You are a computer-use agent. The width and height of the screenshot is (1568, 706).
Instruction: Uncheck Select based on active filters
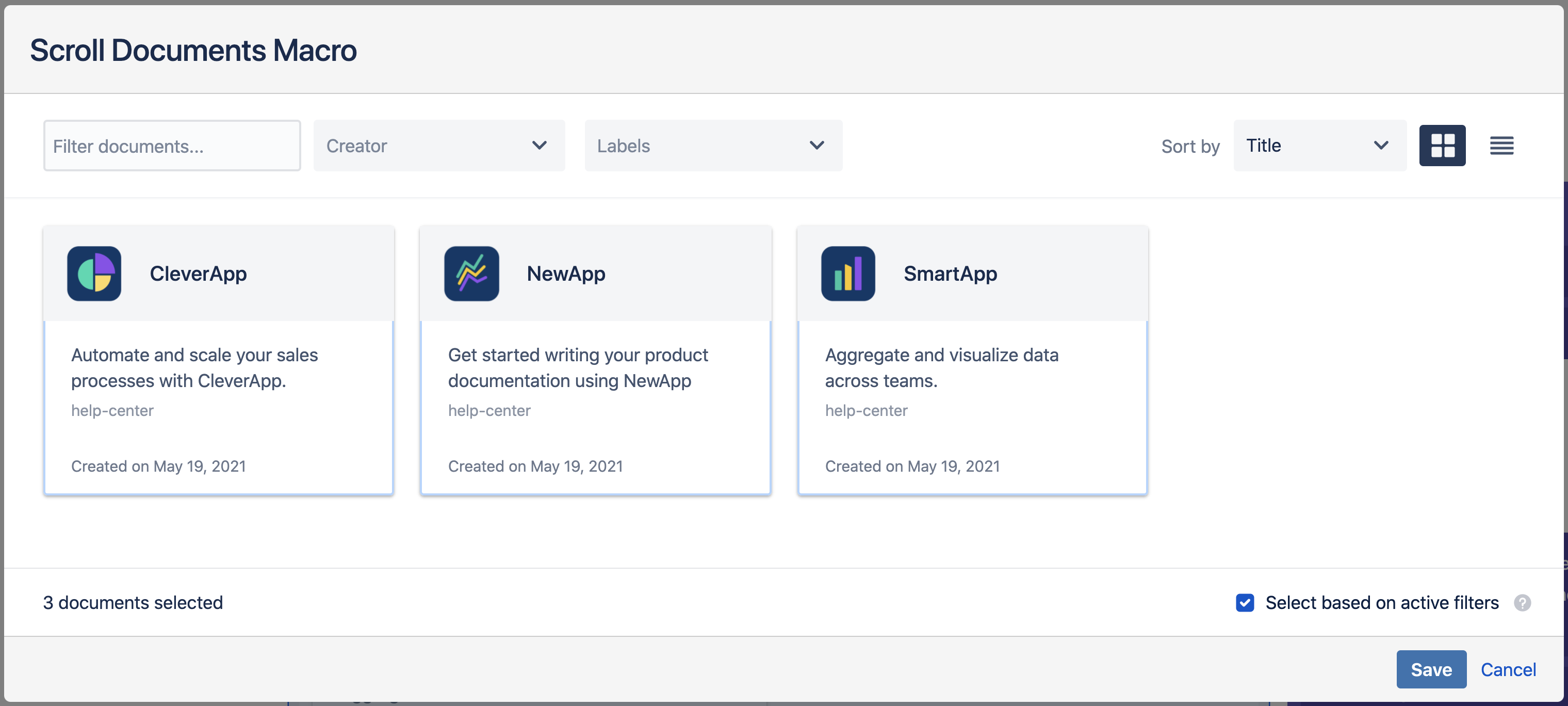1245,602
